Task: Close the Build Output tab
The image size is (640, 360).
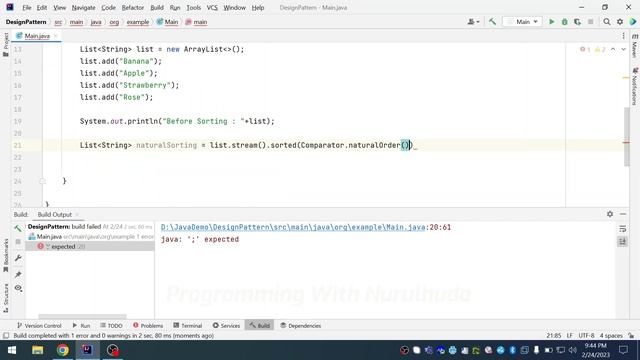Action: click(77, 214)
